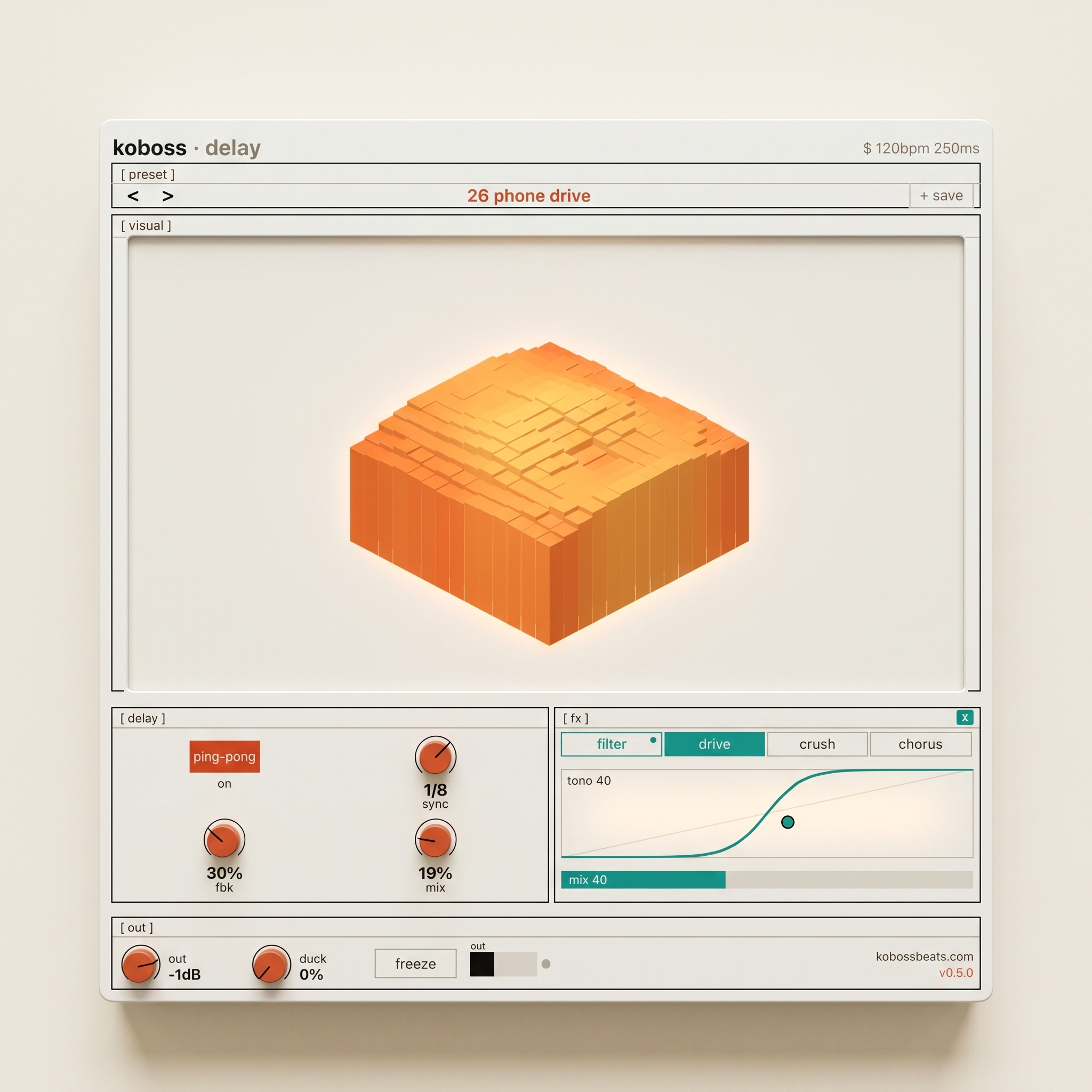Click the mix 40 slider bar
This screenshot has width=1092, height=1092.
pyautogui.click(x=767, y=879)
